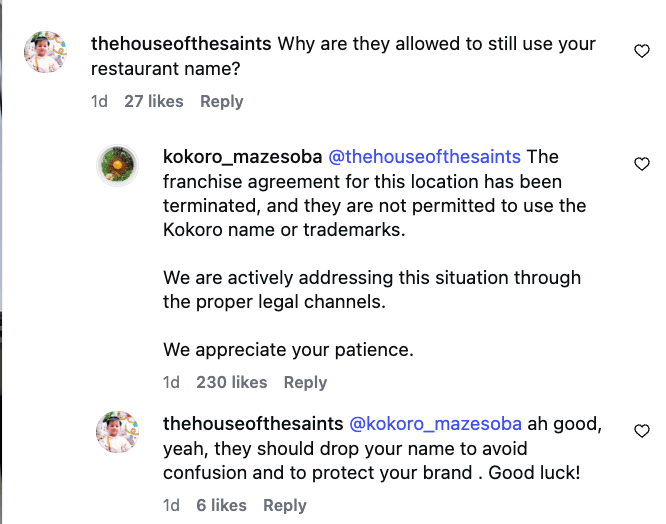The height and width of the screenshot is (524, 666).
Task: View who gave the 230 likes
Action: click(232, 382)
